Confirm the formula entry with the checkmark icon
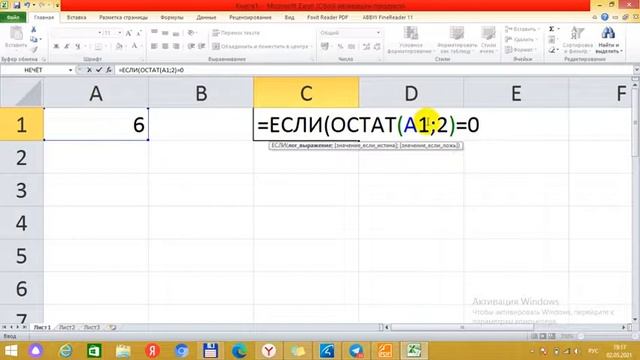640x360 pixels. (x=99, y=70)
